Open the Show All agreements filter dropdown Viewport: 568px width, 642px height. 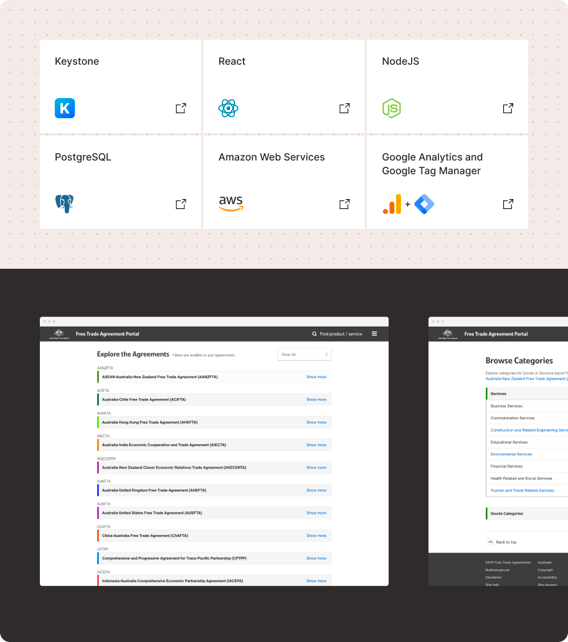[x=304, y=355]
